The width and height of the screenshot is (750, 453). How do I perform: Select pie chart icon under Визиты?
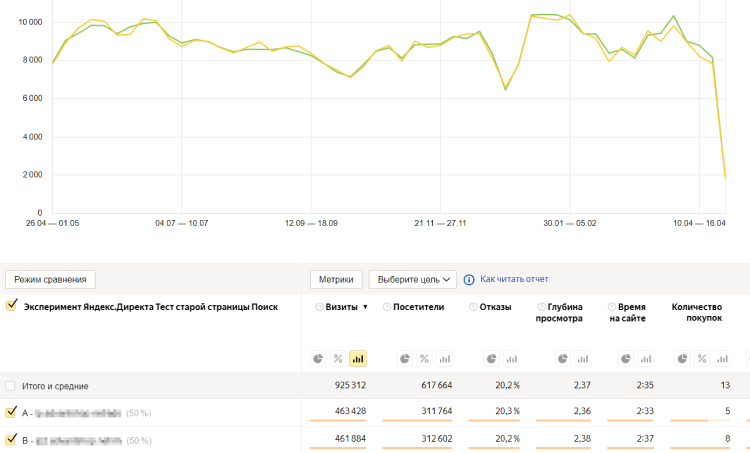coord(318,358)
